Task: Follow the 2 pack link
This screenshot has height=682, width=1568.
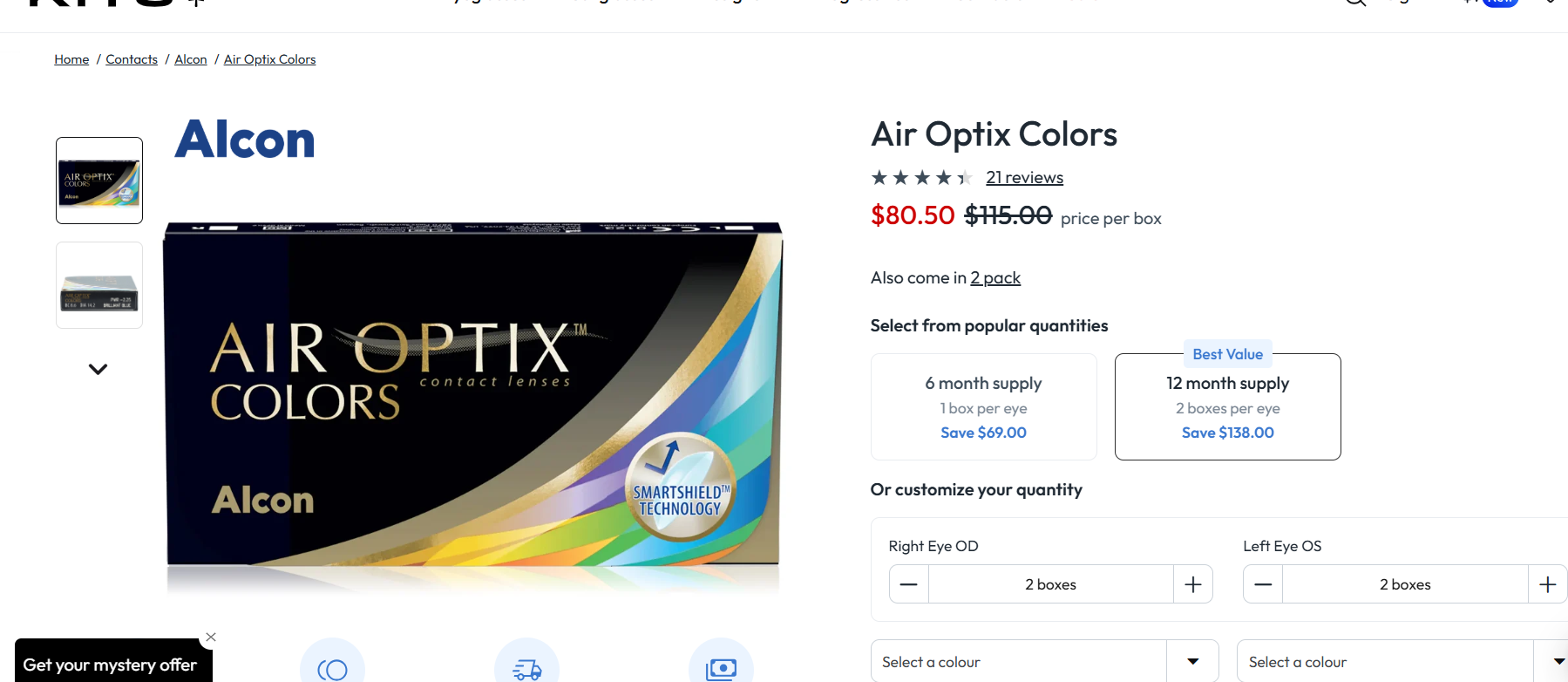Action: click(994, 278)
